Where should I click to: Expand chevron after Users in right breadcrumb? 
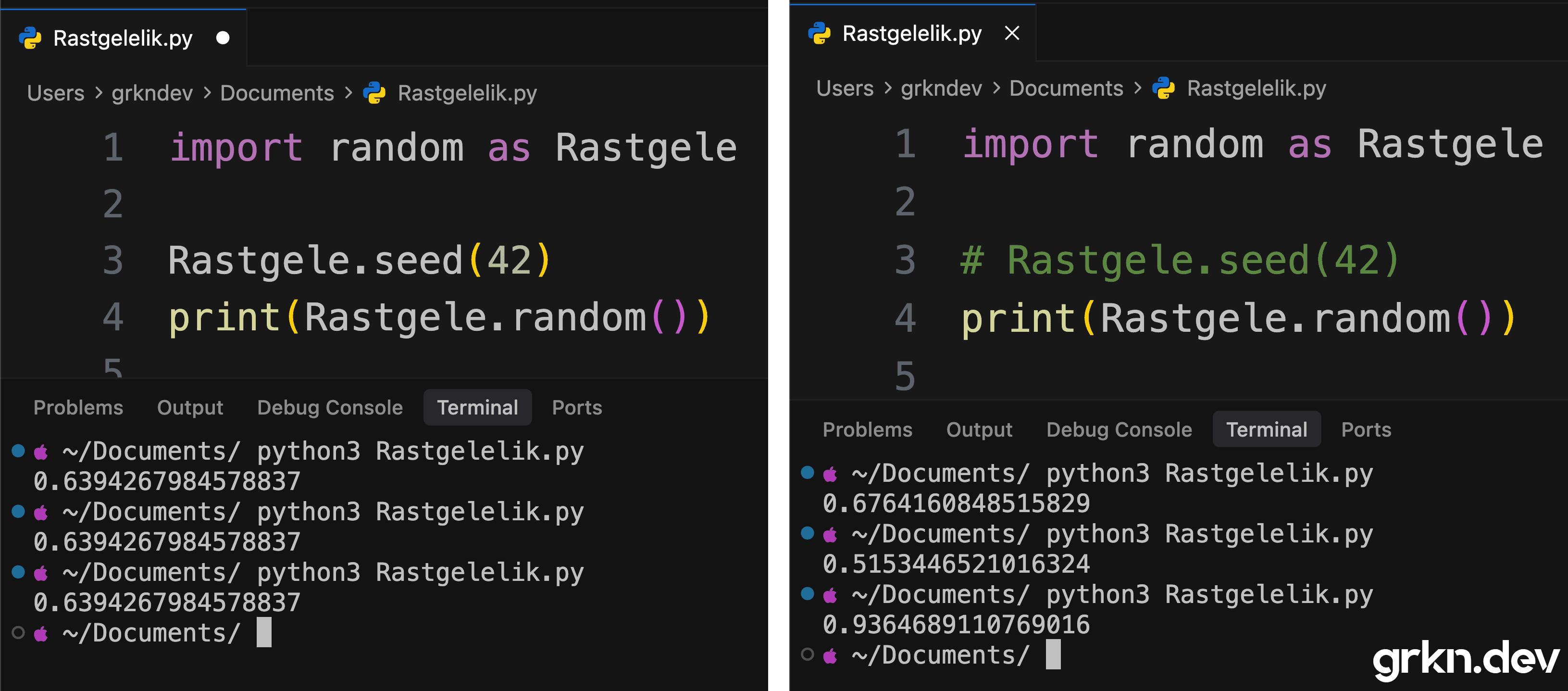(887, 88)
